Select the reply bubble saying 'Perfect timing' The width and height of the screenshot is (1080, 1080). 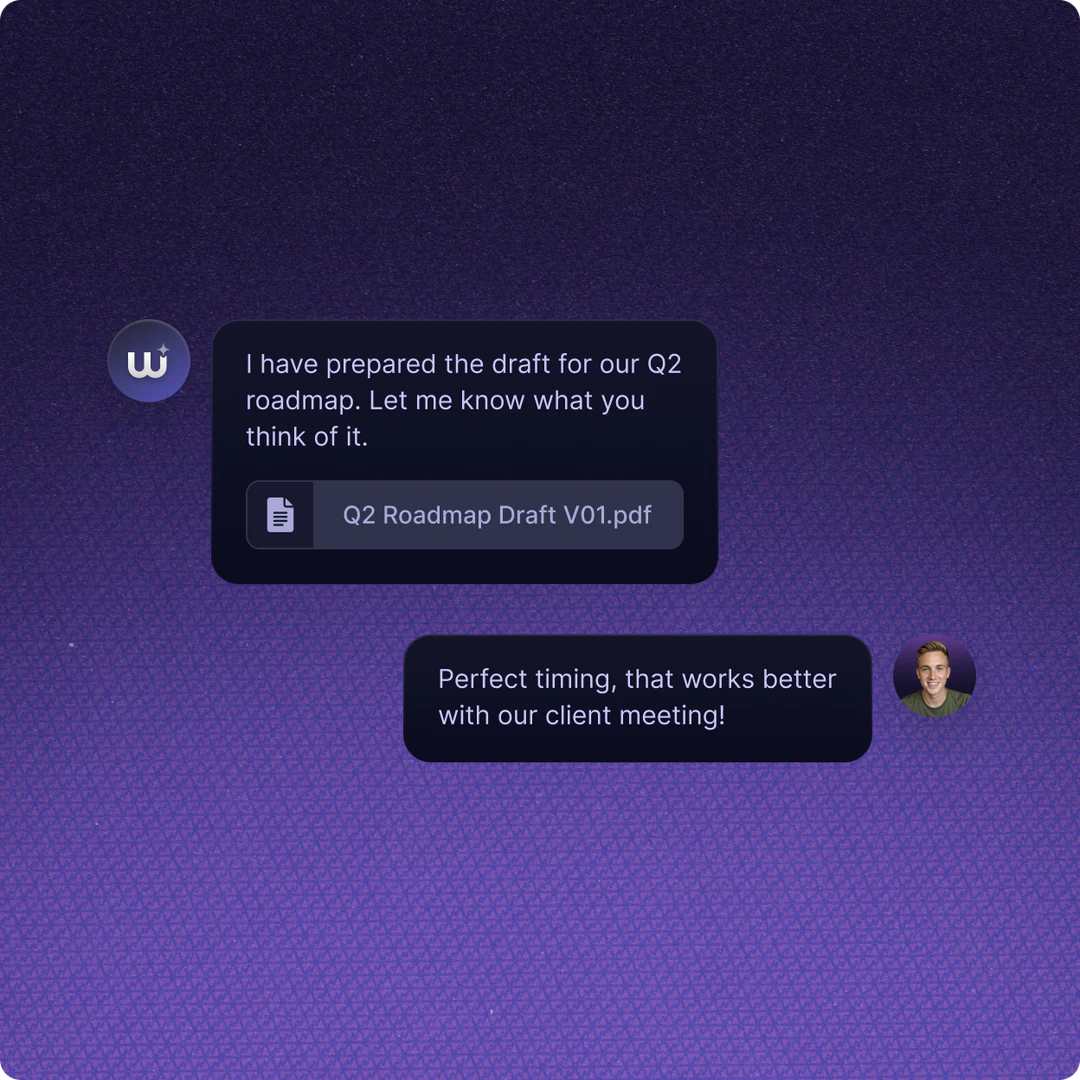coord(637,697)
